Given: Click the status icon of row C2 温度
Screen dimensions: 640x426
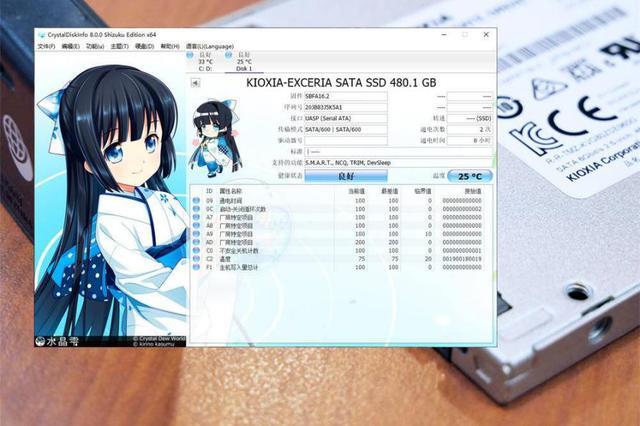Looking at the screenshot, I should pyautogui.click(x=196, y=259).
